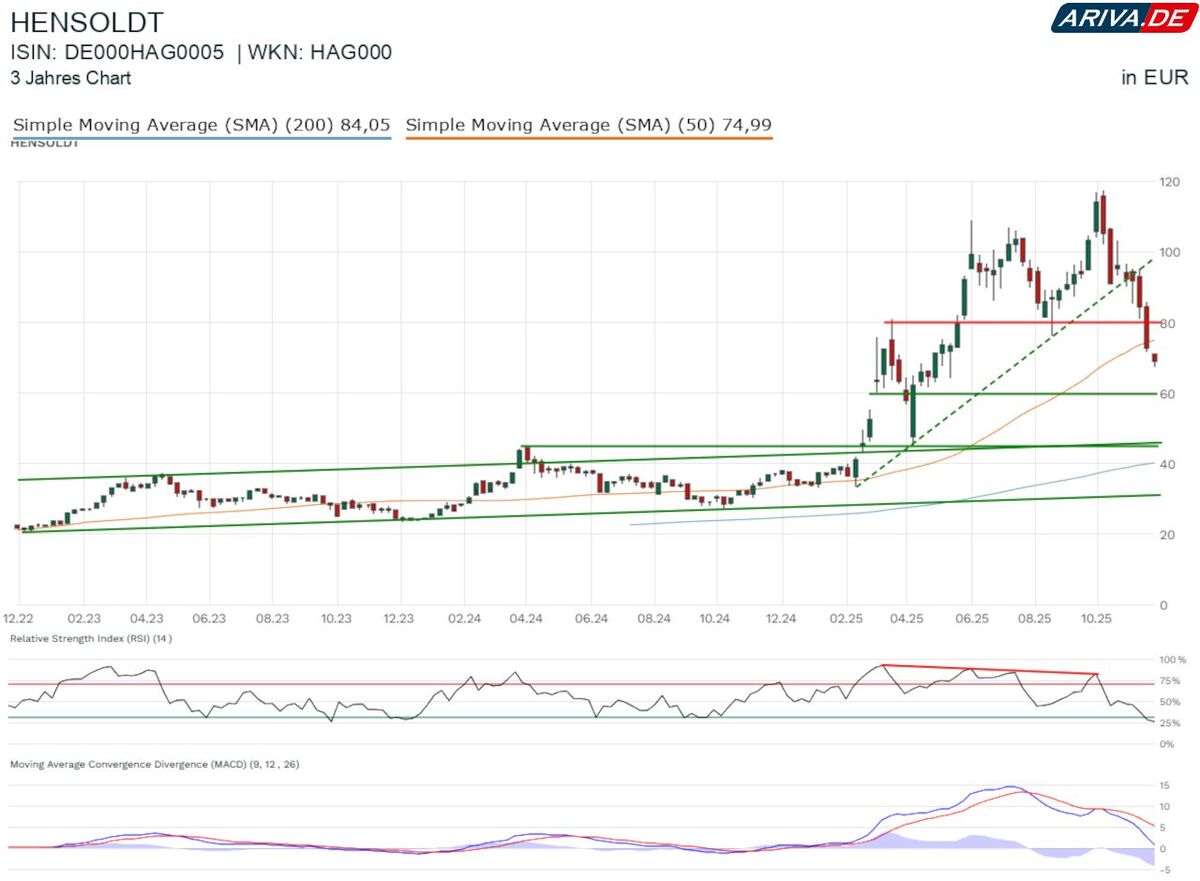This screenshot has height=881, width=1200.
Task: Click the 04.24 x-axis date label
Action: [527, 619]
